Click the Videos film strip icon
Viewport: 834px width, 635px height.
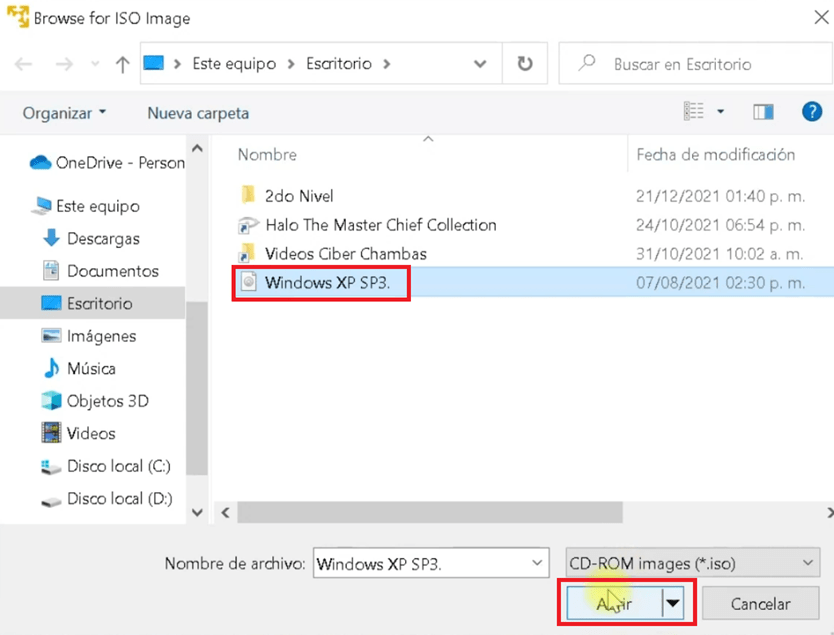point(51,433)
